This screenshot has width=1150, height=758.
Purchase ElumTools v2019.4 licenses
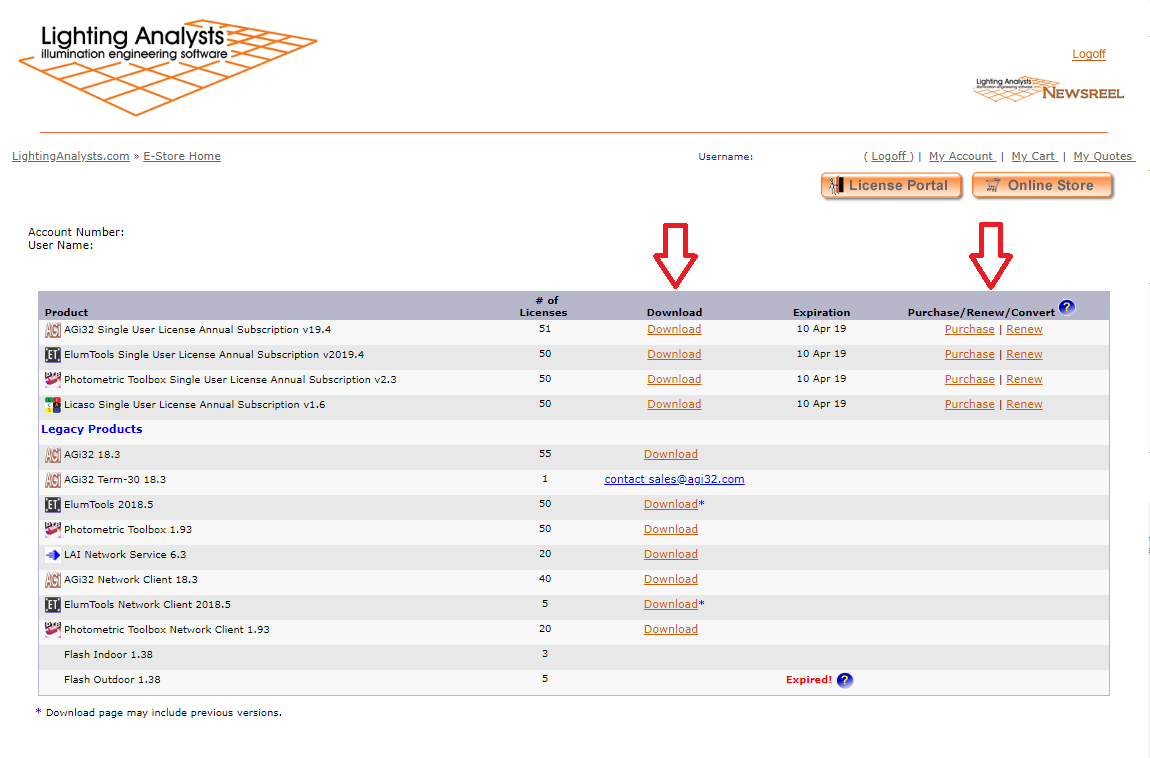point(970,355)
